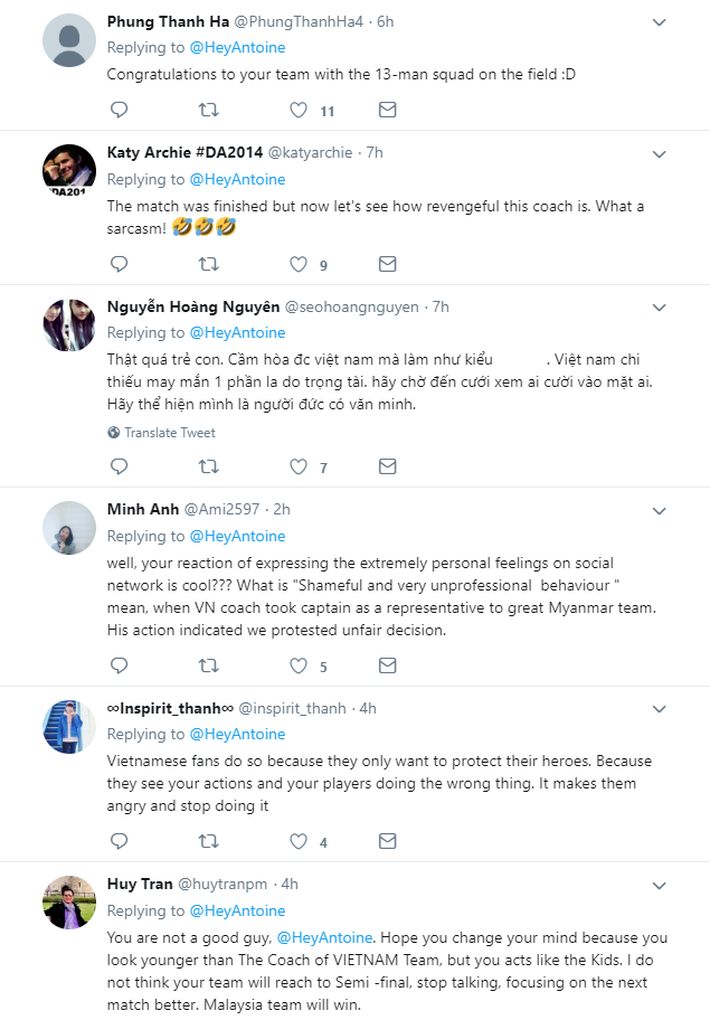The image size is (710, 1020).
Task: Open Inspirit_thanh's avatar image
Action: pos(70,727)
